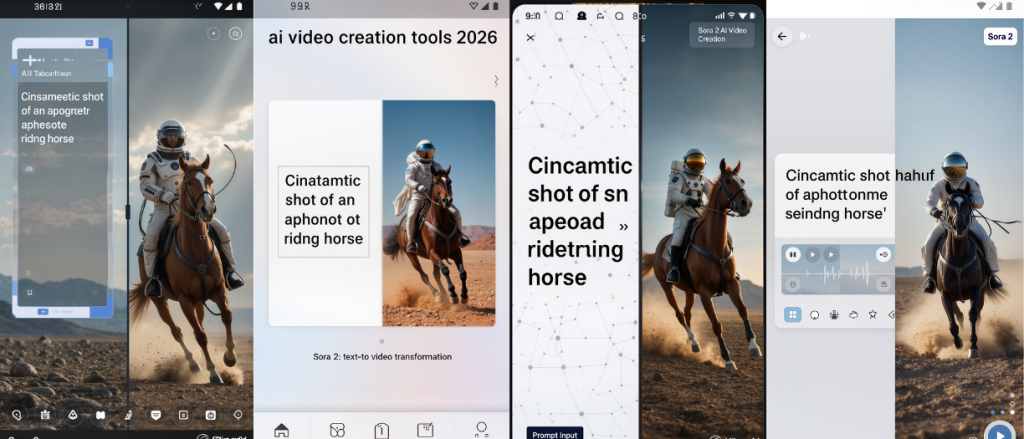Open the galloping horse thumbnail in white card
Screen dimensions: 1024x439
point(438,213)
